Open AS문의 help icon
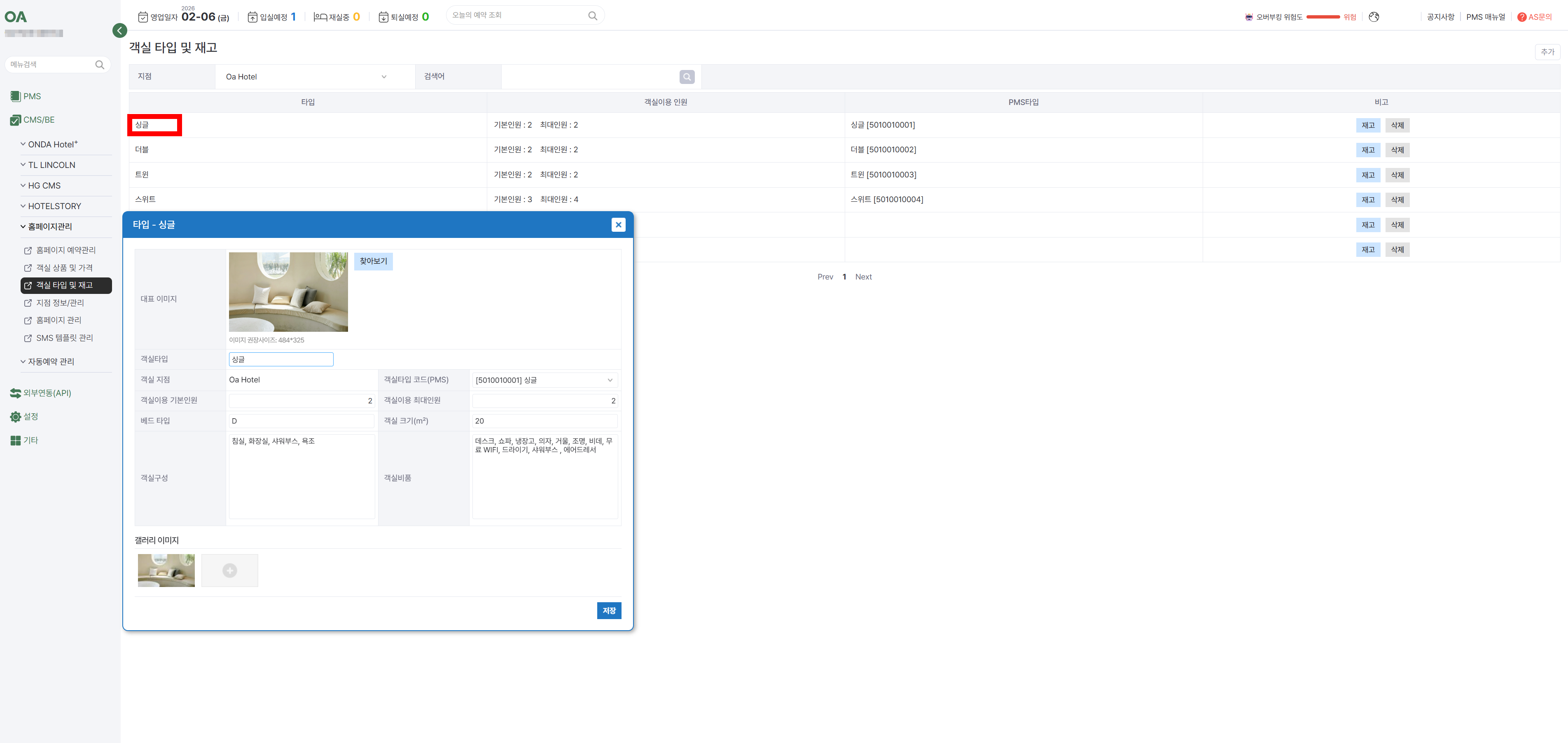 click(x=1521, y=17)
